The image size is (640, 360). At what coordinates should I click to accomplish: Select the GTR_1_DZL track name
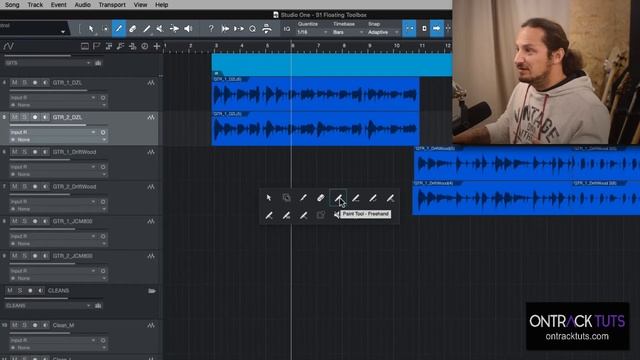(x=67, y=83)
